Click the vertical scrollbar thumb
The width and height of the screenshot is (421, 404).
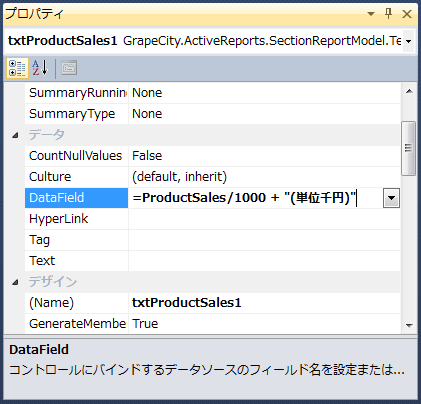409,148
